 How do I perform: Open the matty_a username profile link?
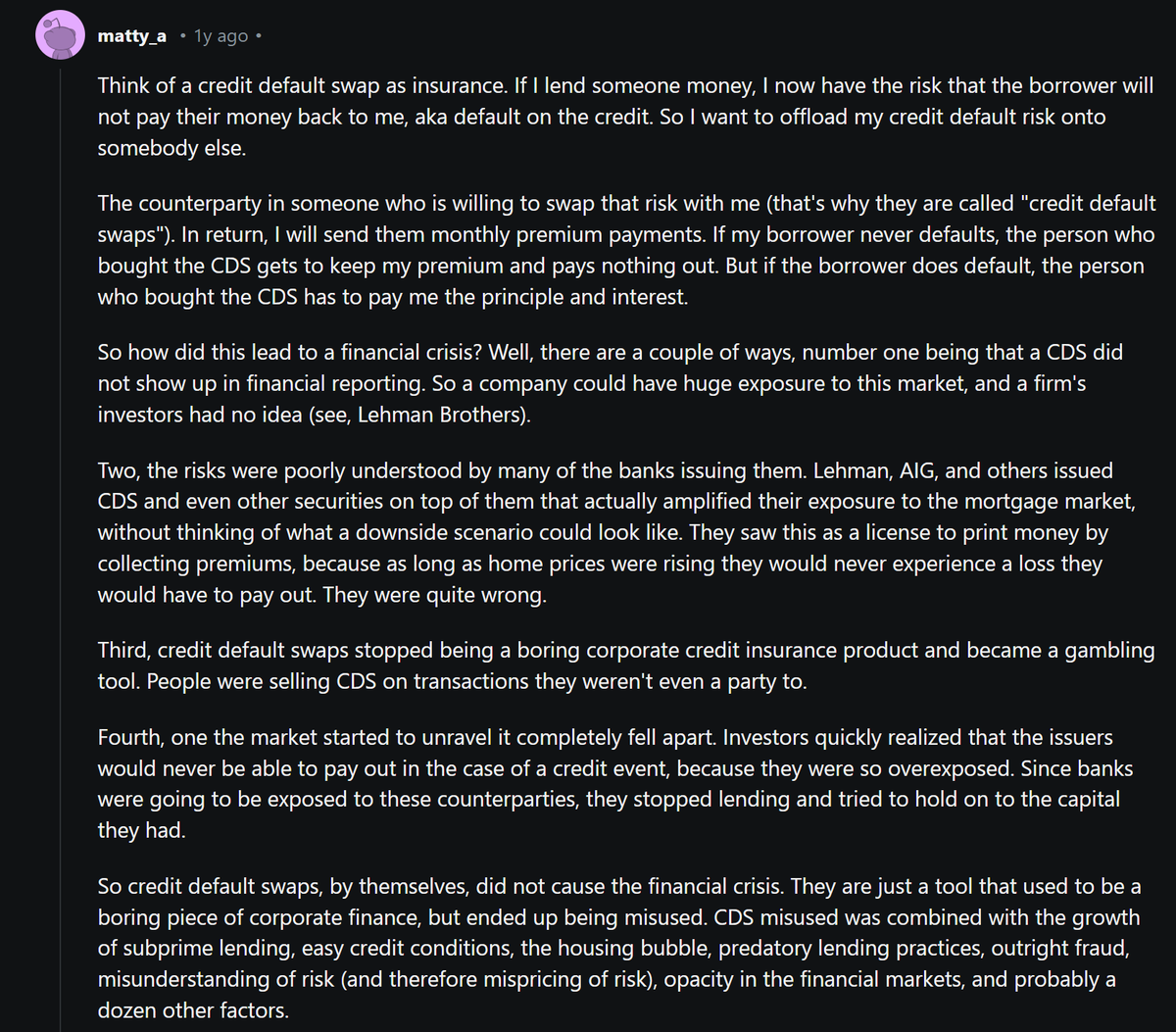[131, 36]
